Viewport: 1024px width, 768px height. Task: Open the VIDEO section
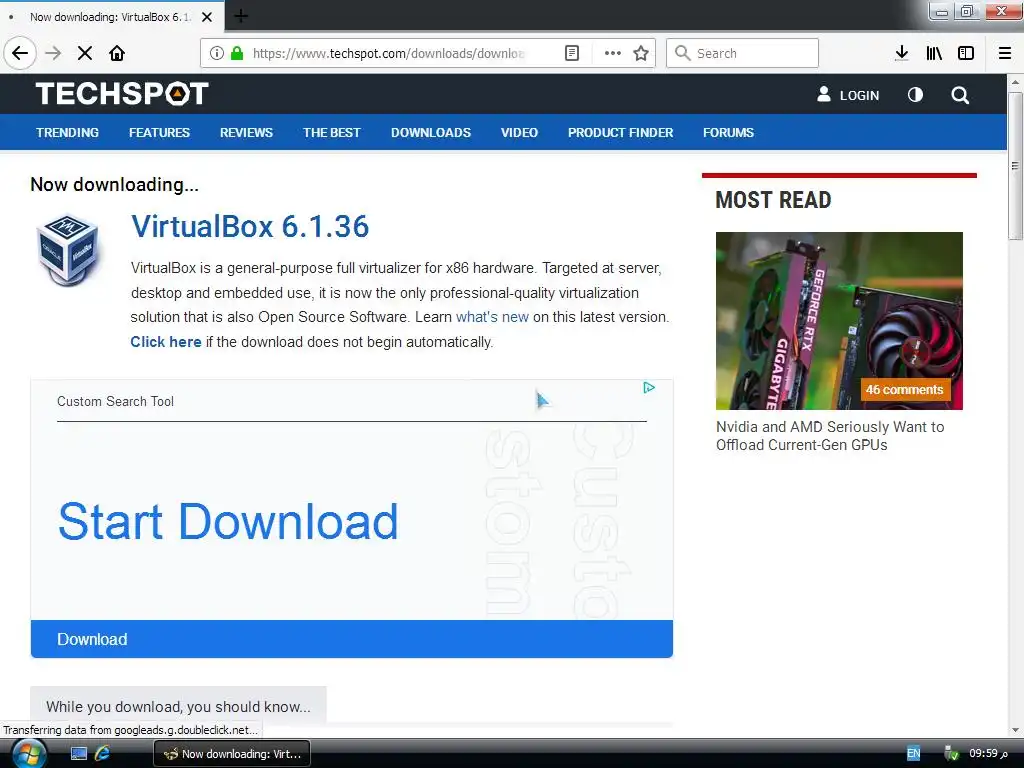click(519, 133)
